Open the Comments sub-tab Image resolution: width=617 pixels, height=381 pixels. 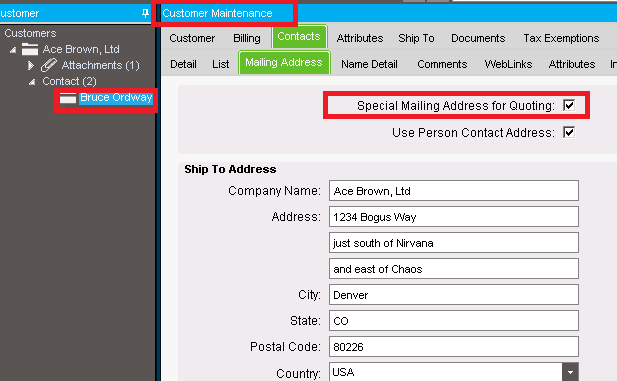[442, 64]
